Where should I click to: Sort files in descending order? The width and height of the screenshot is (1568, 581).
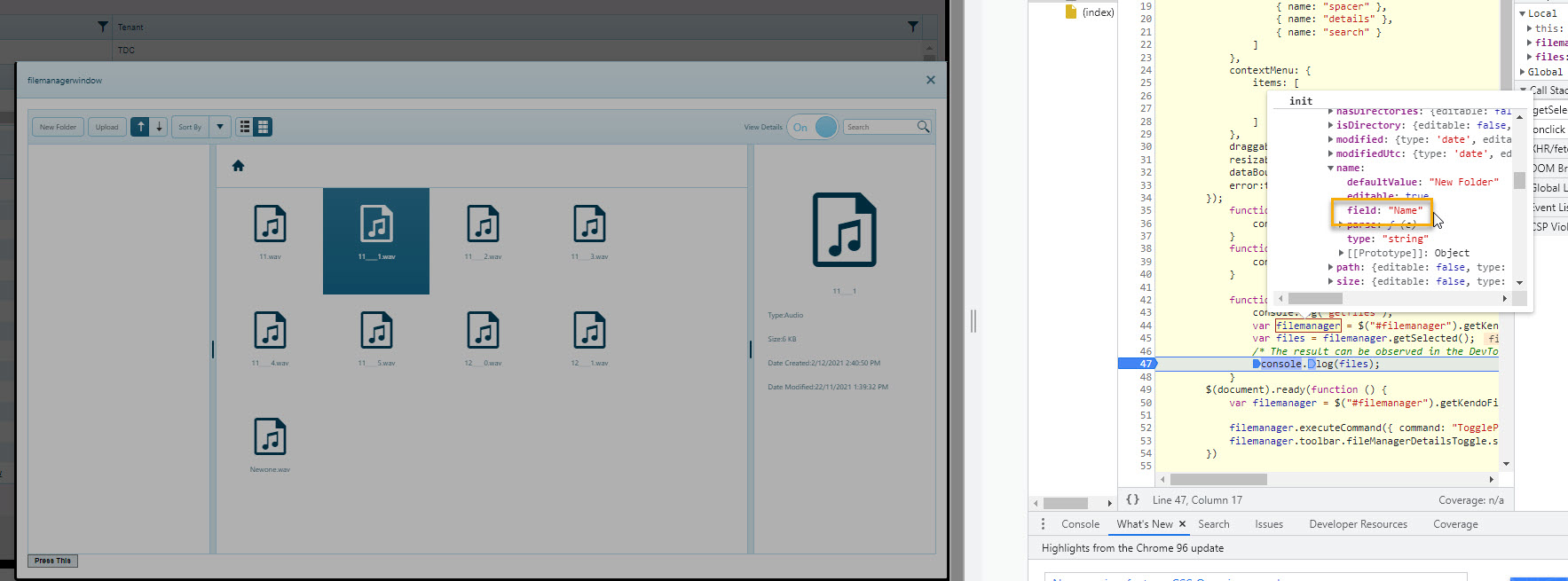(159, 127)
